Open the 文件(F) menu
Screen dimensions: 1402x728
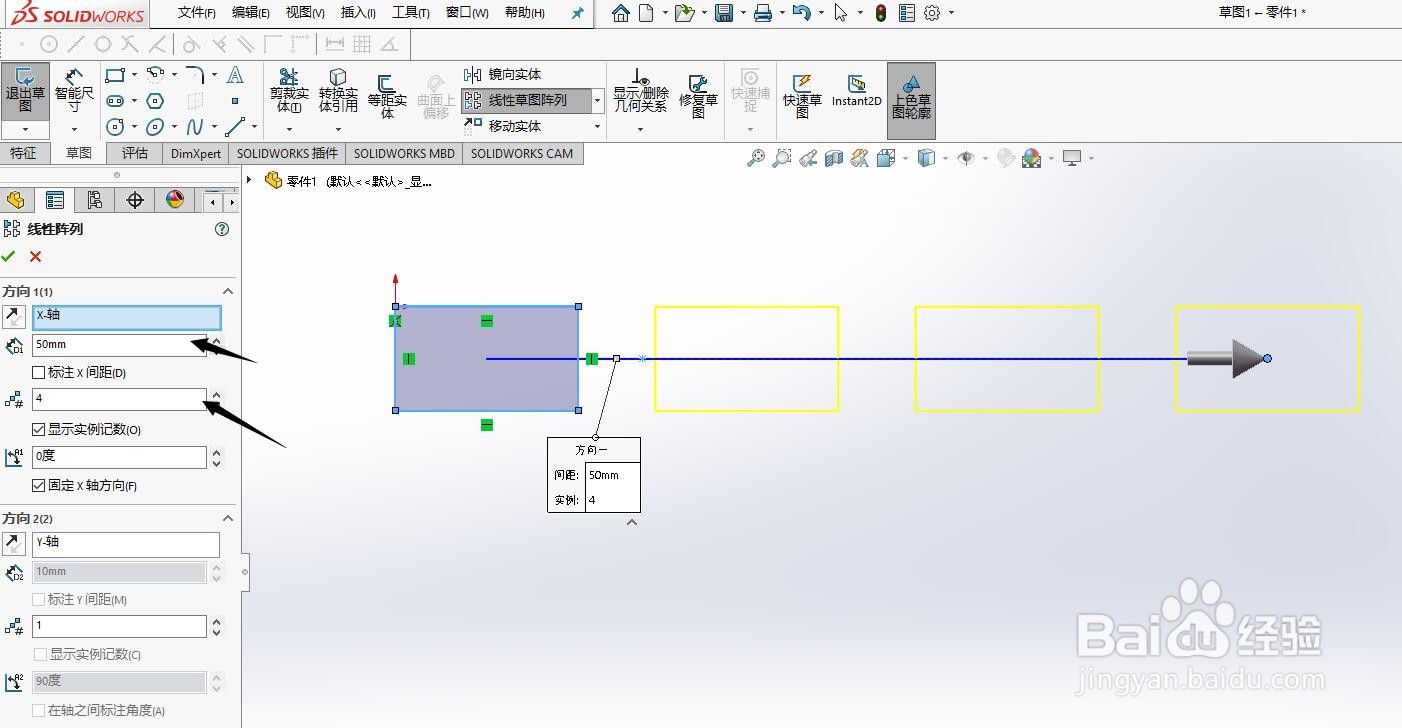197,13
